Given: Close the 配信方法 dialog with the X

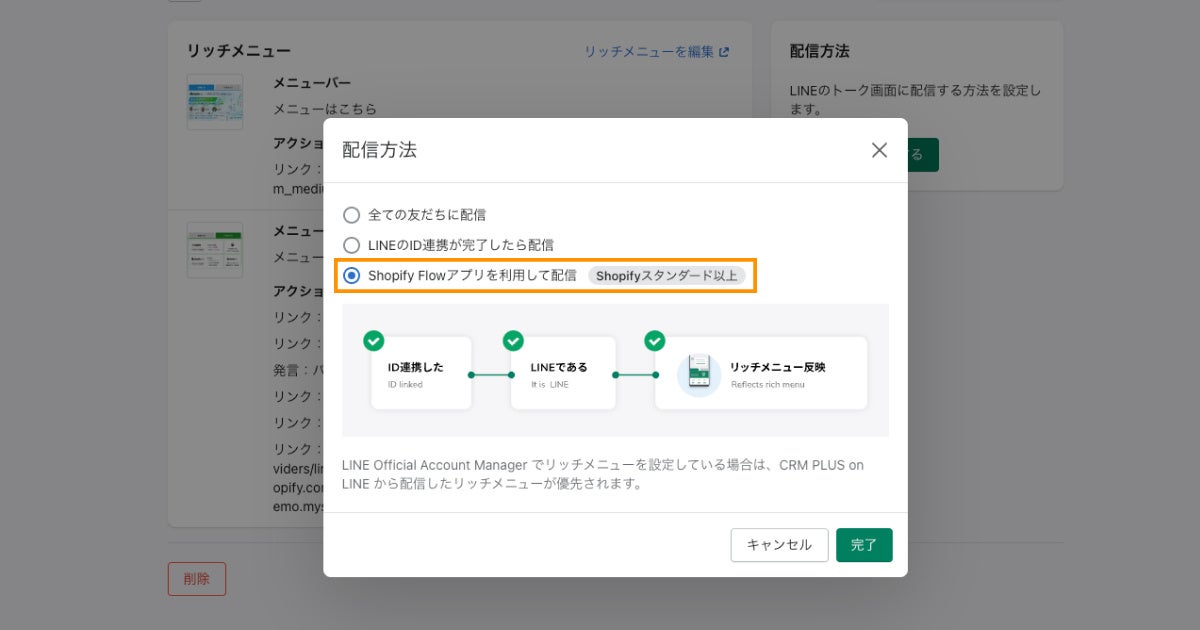Looking at the screenshot, I should 879,150.
